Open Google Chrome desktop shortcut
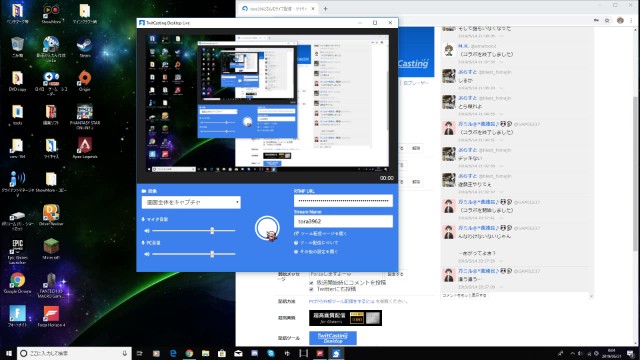The width and height of the screenshot is (640, 360). pyautogui.click(x=17, y=283)
